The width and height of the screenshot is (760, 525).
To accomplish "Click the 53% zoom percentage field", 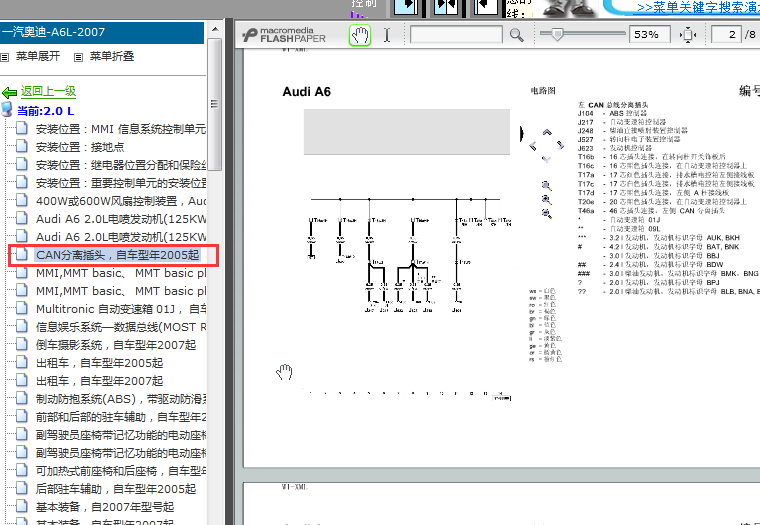I will coord(649,35).
